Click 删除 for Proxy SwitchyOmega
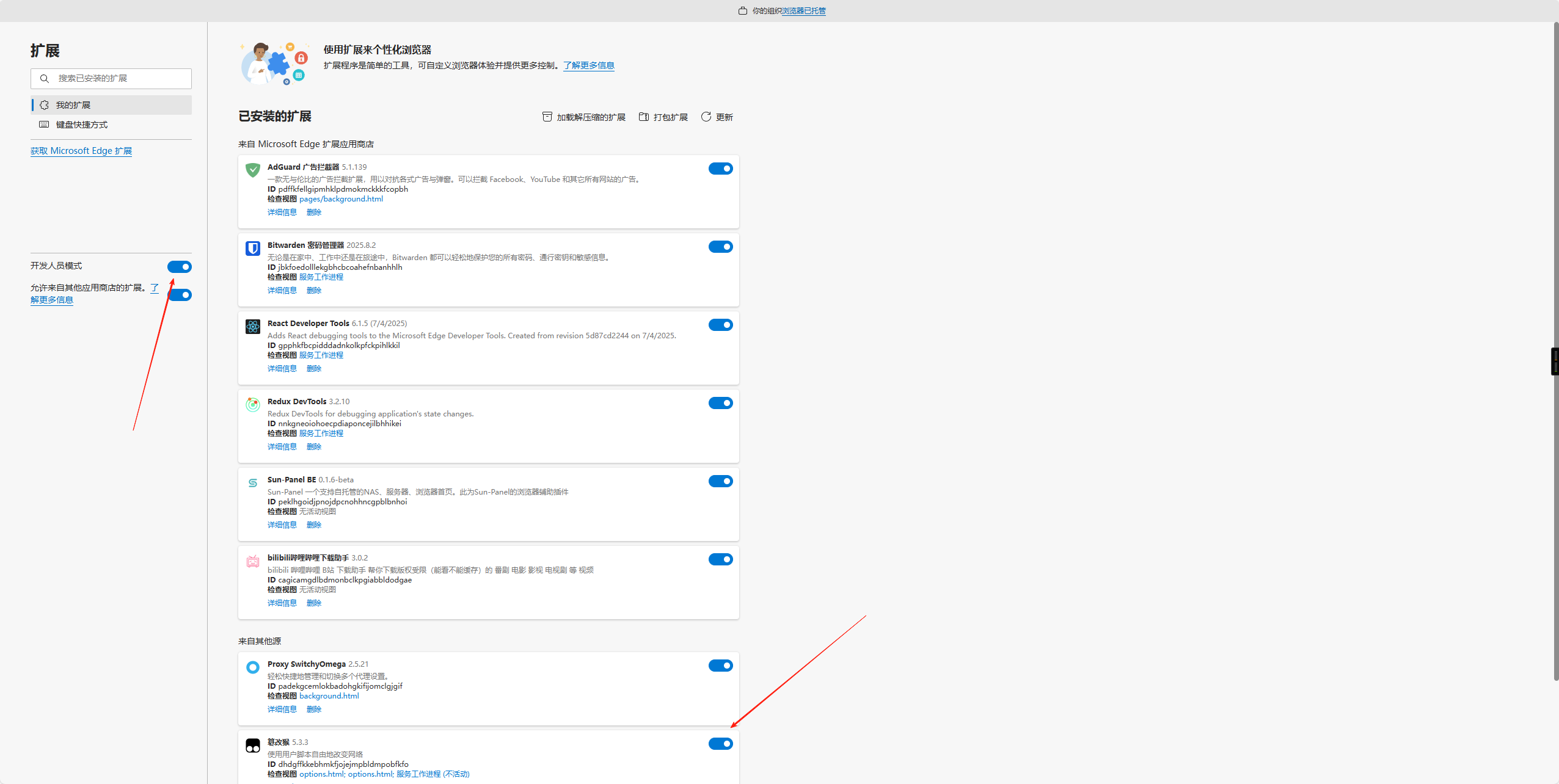Viewport: 1559px width, 784px height. (314, 710)
